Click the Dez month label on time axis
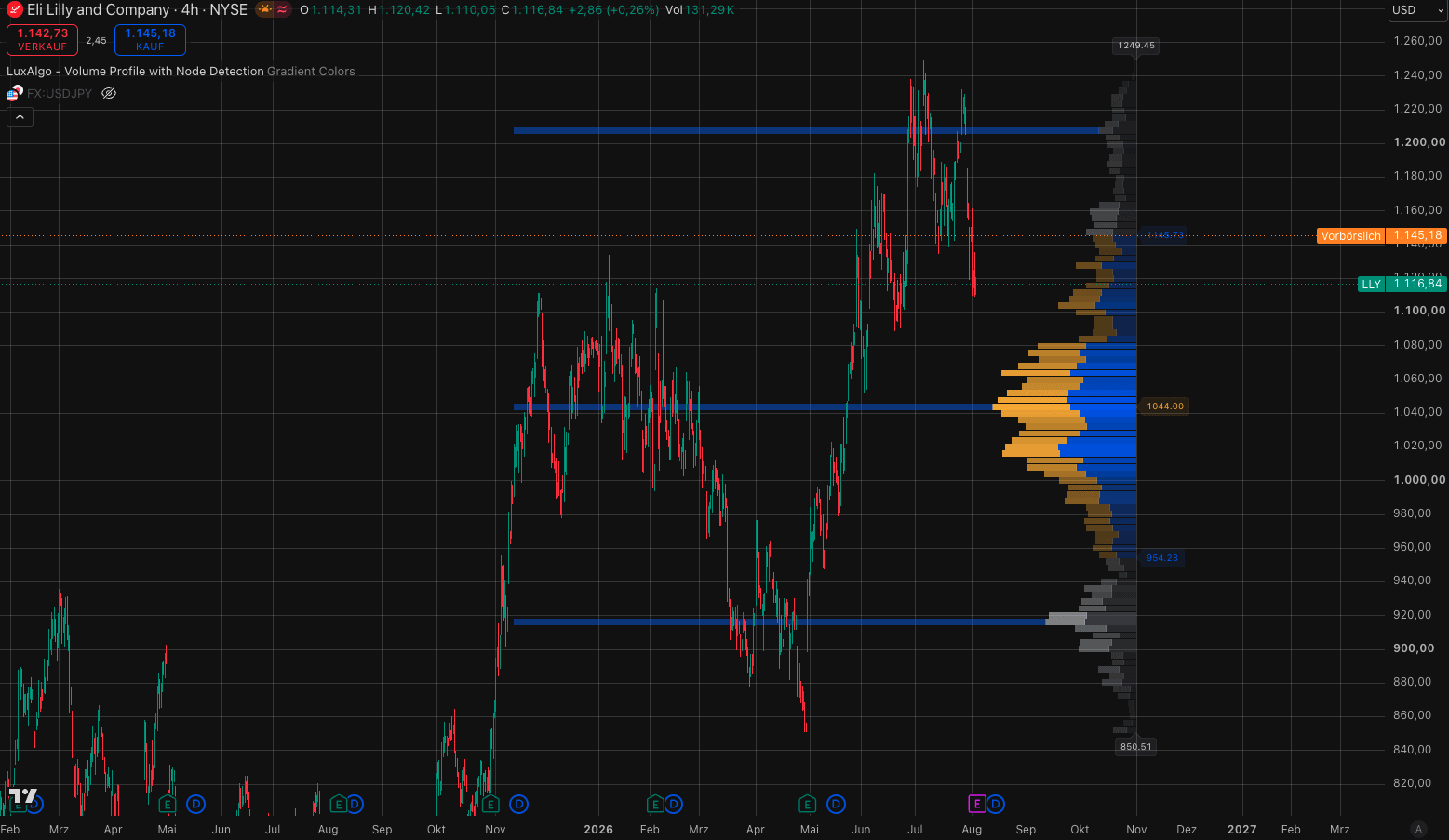Viewport: 1449px width, 840px height. coord(1187,830)
